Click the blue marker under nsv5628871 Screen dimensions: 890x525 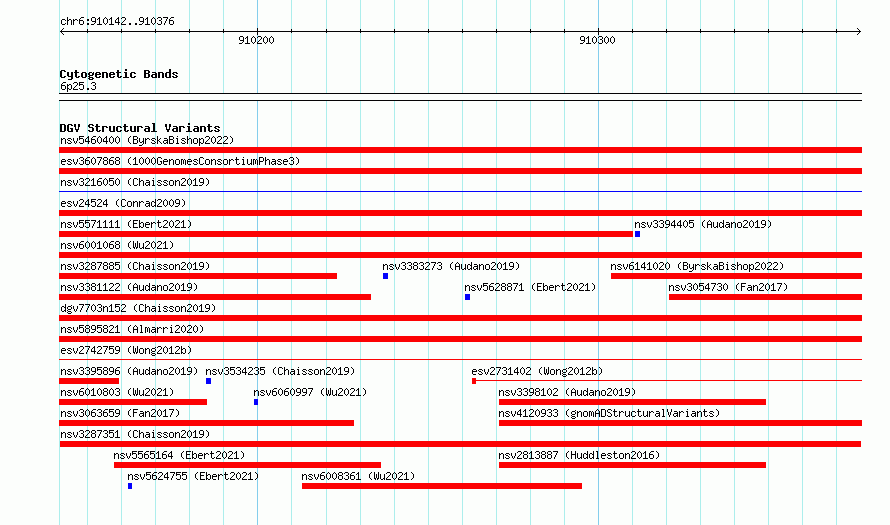coord(467,297)
